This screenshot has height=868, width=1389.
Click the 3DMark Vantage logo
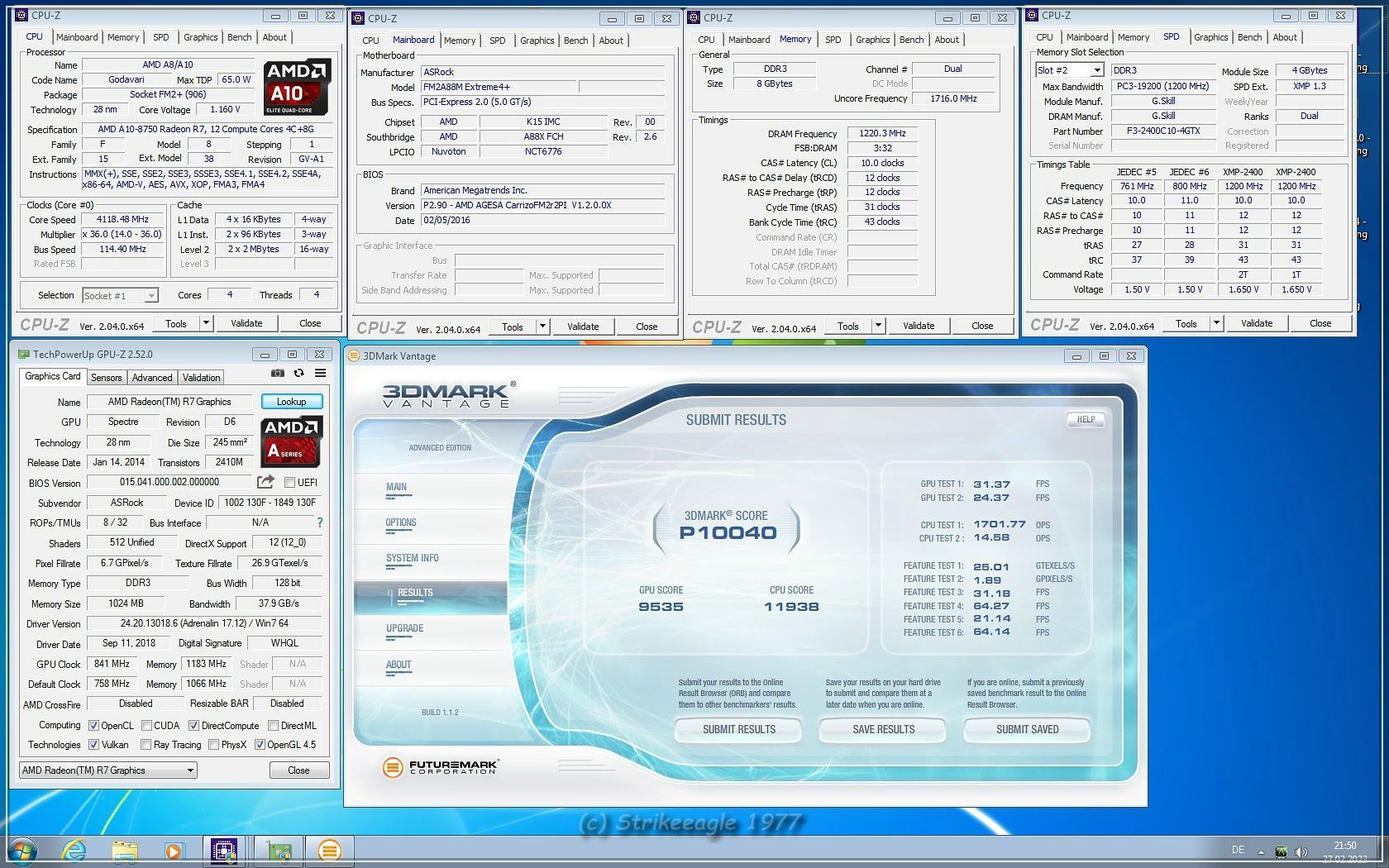(x=449, y=395)
